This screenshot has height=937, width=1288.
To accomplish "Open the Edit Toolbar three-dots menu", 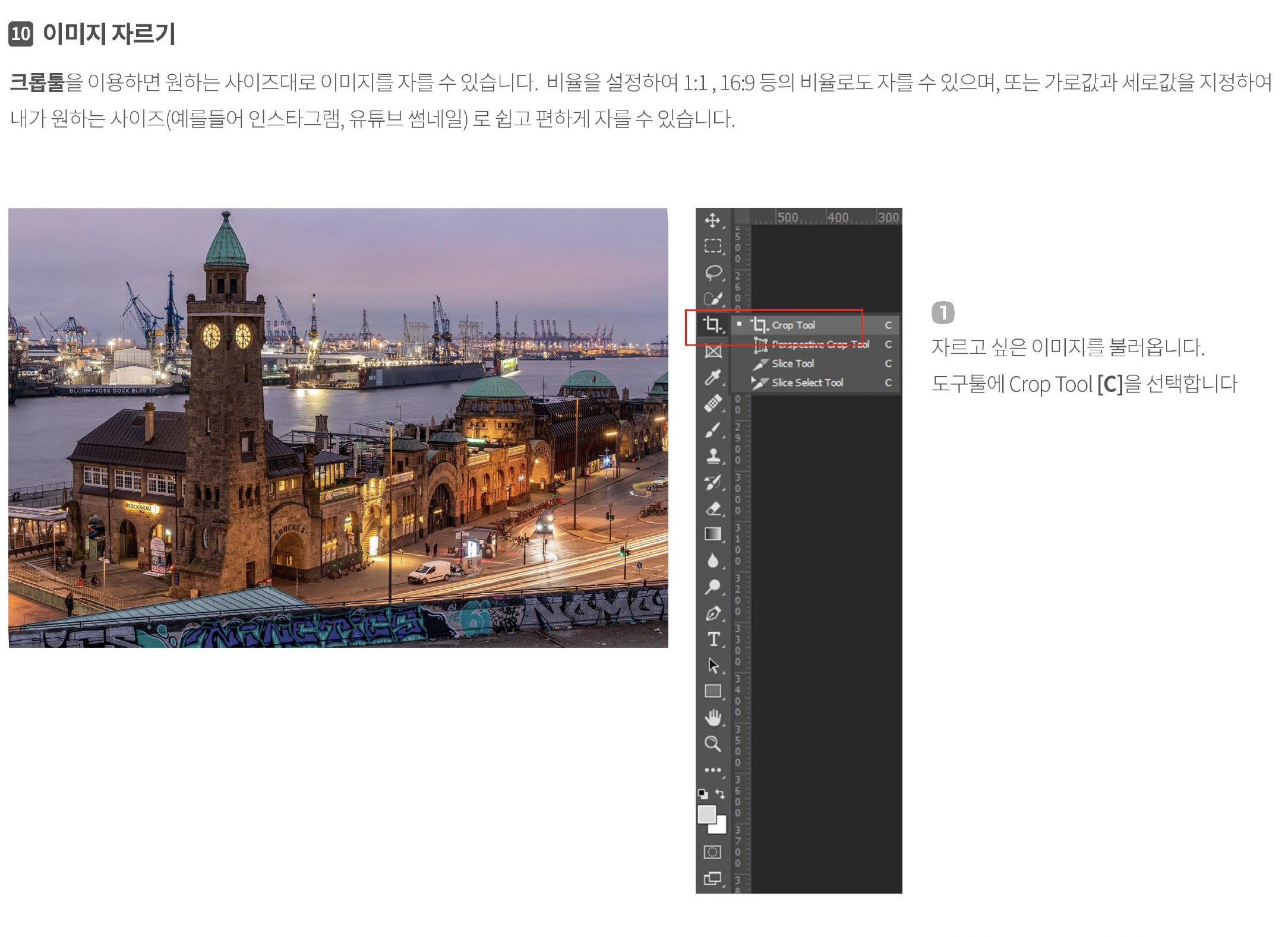I will click(x=712, y=770).
